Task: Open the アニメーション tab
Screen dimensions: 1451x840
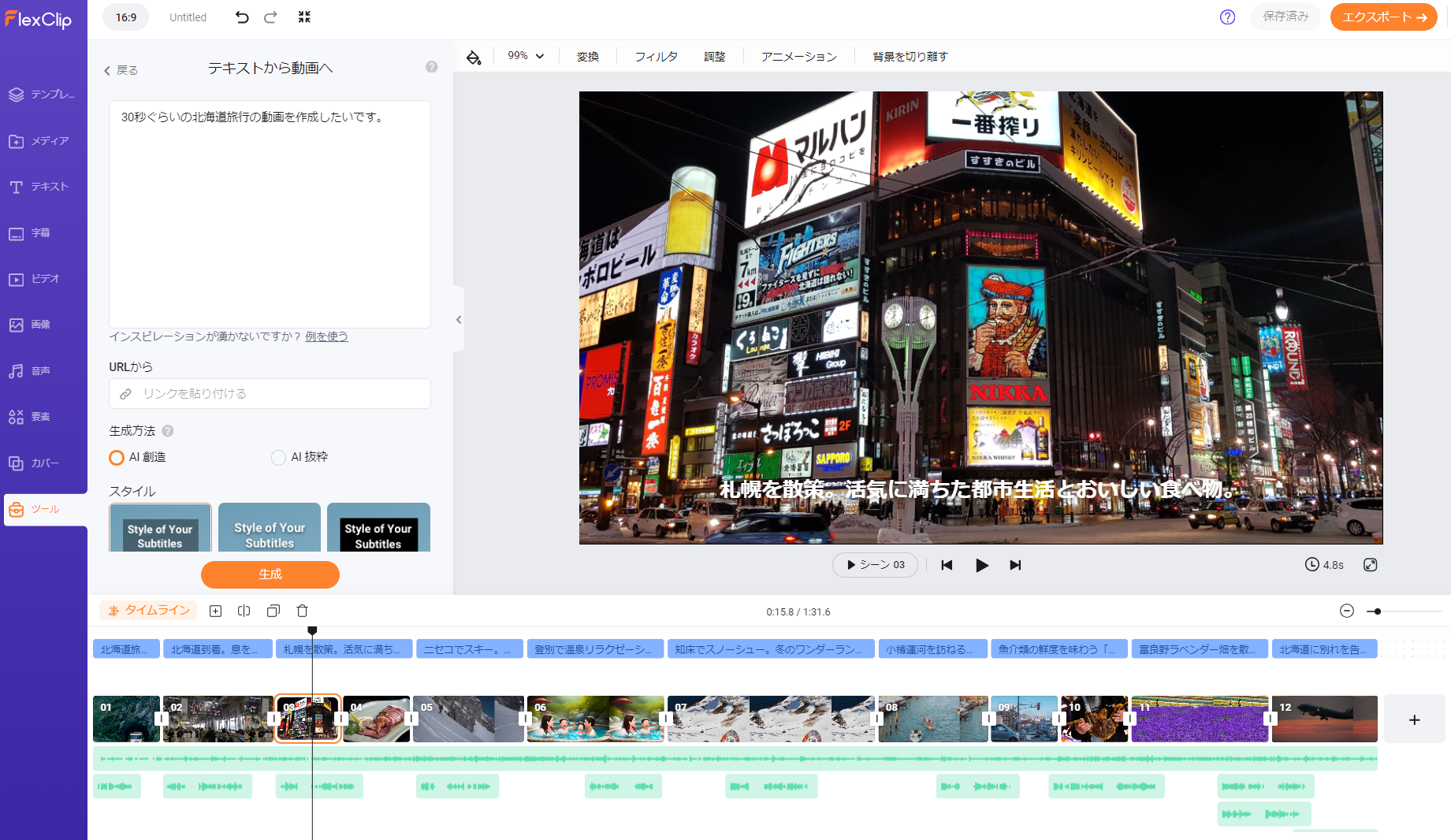Action: pyautogui.click(x=798, y=56)
